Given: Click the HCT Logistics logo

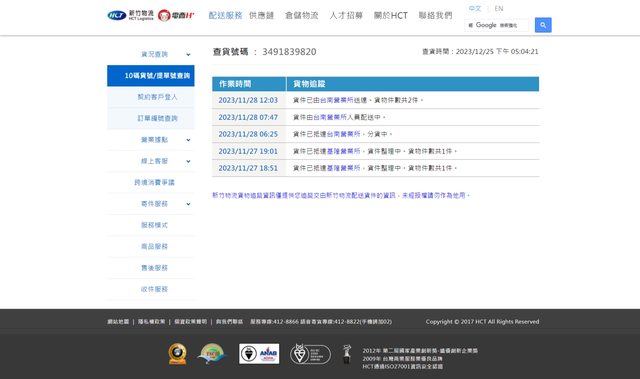Looking at the screenshot, I should coord(130,16).
